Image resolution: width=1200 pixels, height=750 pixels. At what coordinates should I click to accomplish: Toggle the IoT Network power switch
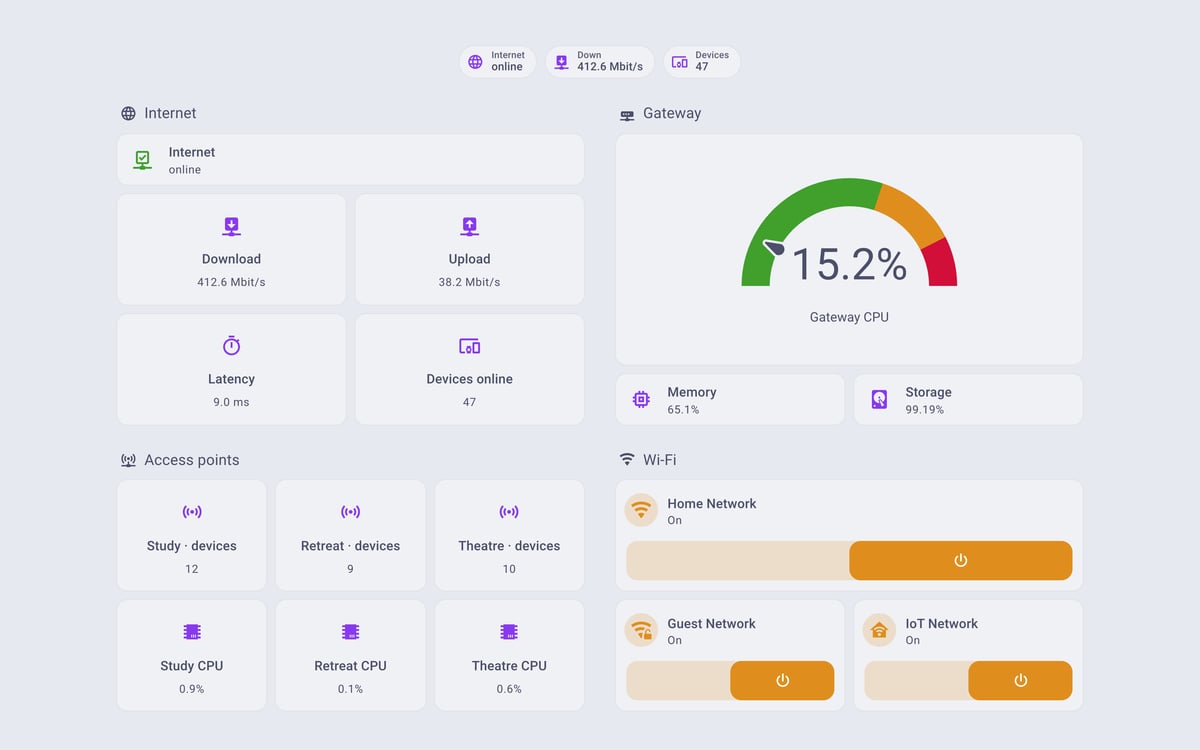(968, 680)
